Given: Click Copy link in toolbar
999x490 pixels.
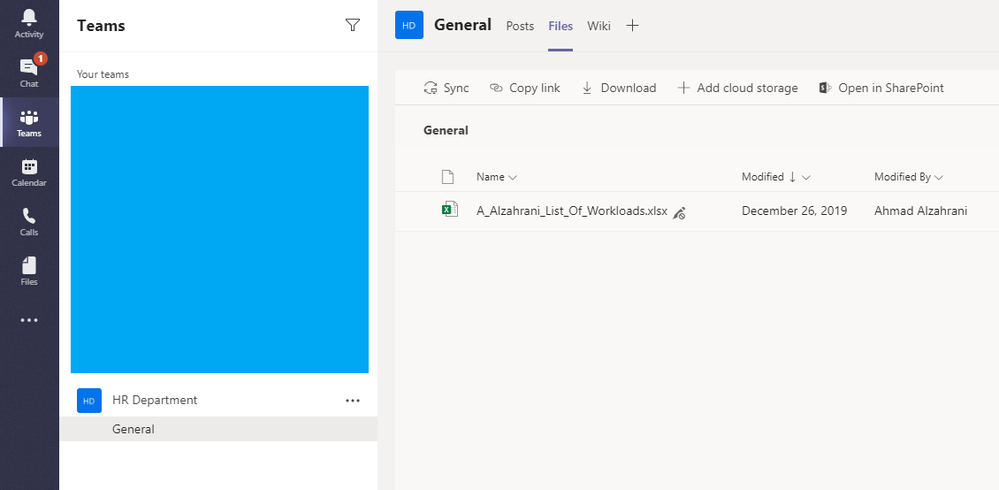Looking at the screenshot, I should [524, 88].
